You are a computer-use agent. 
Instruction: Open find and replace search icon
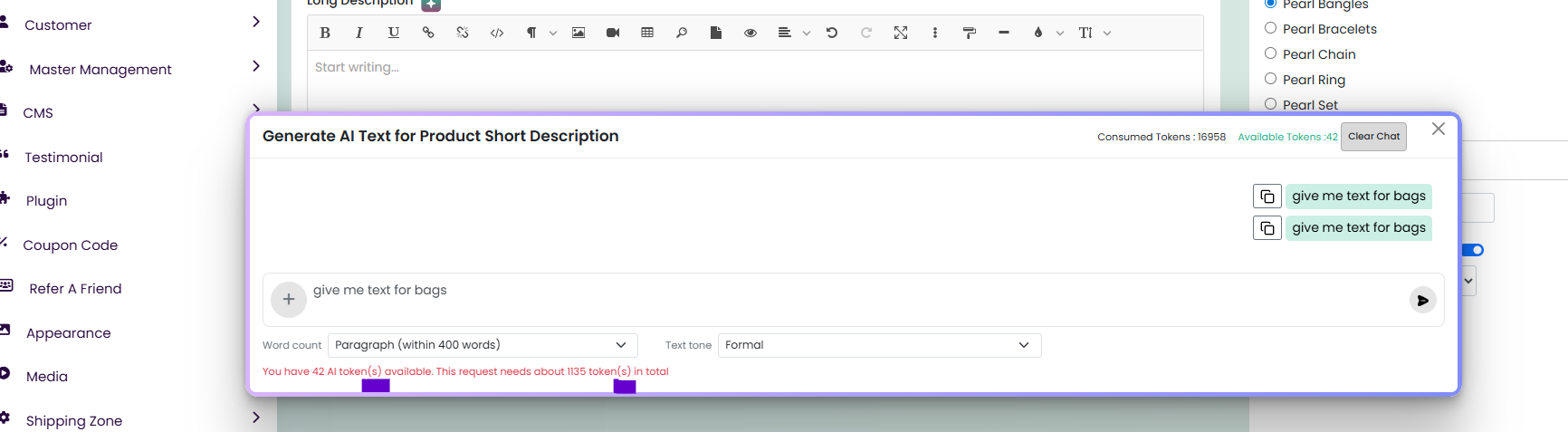(682, 33)
